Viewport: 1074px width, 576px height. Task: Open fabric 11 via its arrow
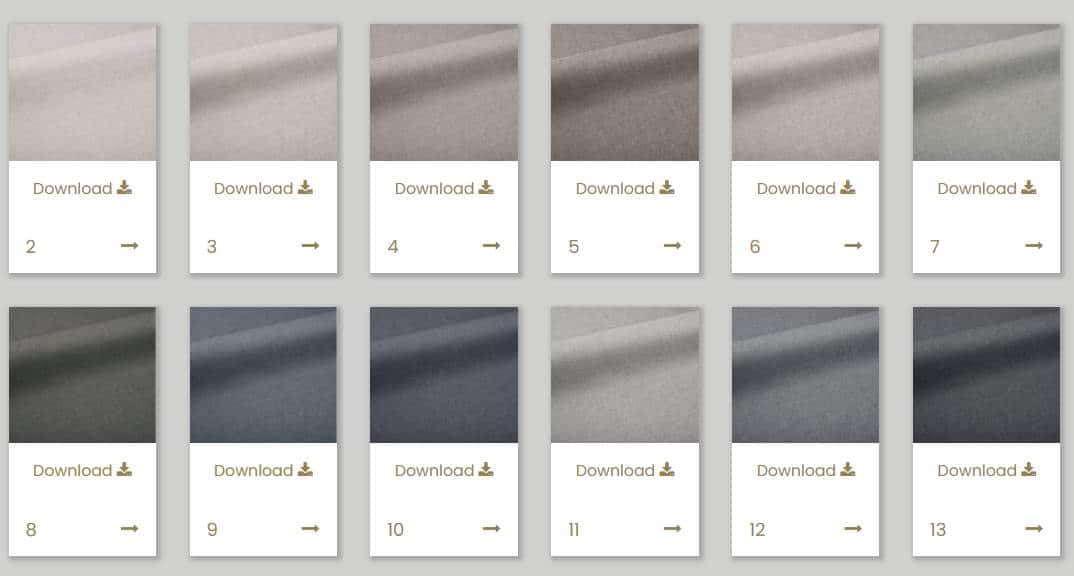point(672,528)
